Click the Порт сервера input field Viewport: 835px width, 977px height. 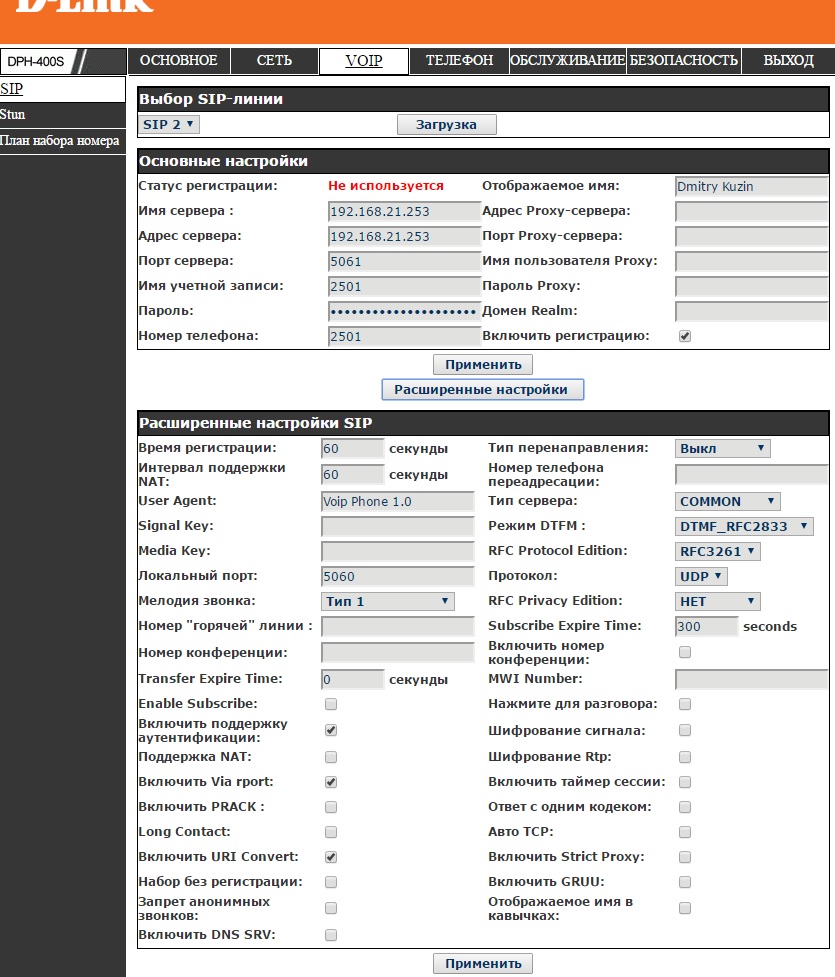point(404,261)
